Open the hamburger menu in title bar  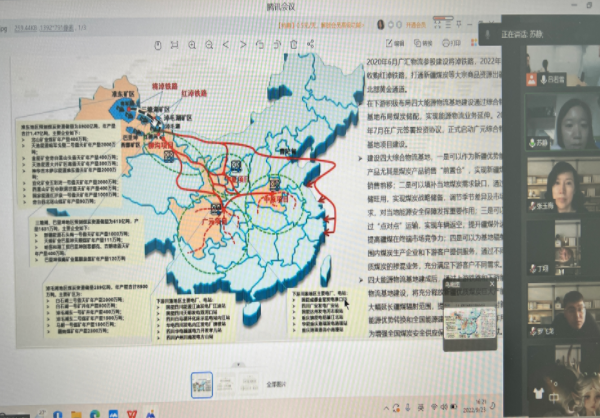[x=448, y=24]
